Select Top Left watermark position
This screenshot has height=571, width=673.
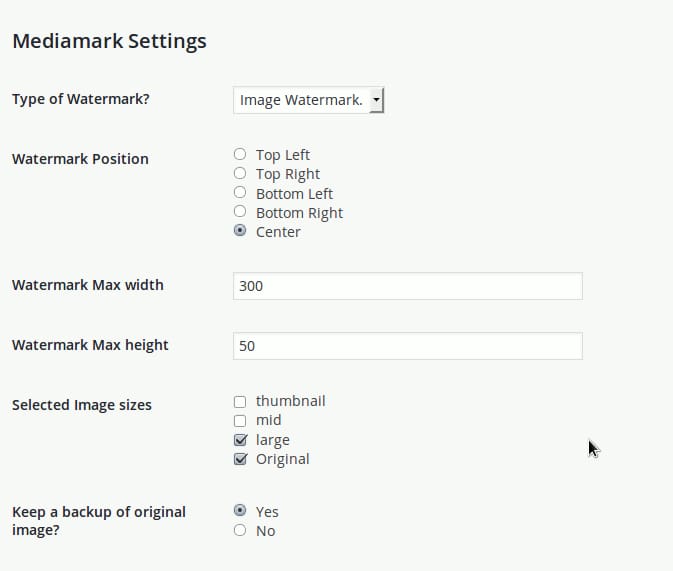tap(240, 155)
